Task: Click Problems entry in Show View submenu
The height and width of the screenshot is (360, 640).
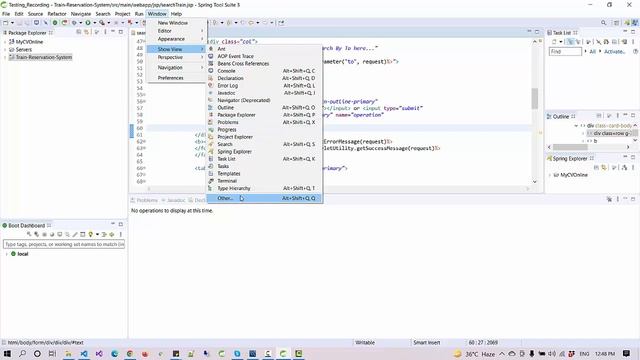Action: click(263, 122)
